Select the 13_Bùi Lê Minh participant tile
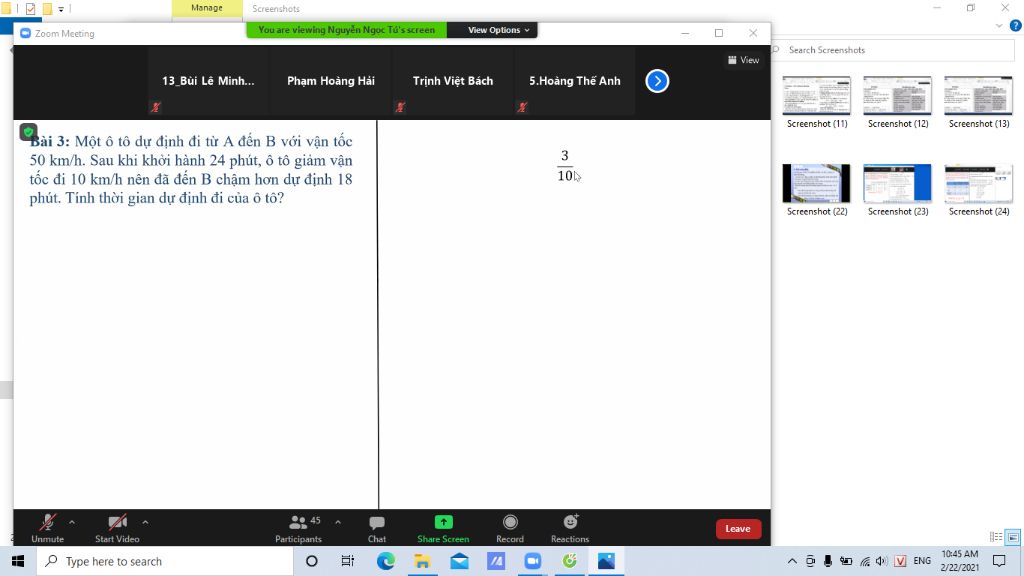Image resolution: width=1024 pixels, height=576 pixels. click(x=208, y=81)
